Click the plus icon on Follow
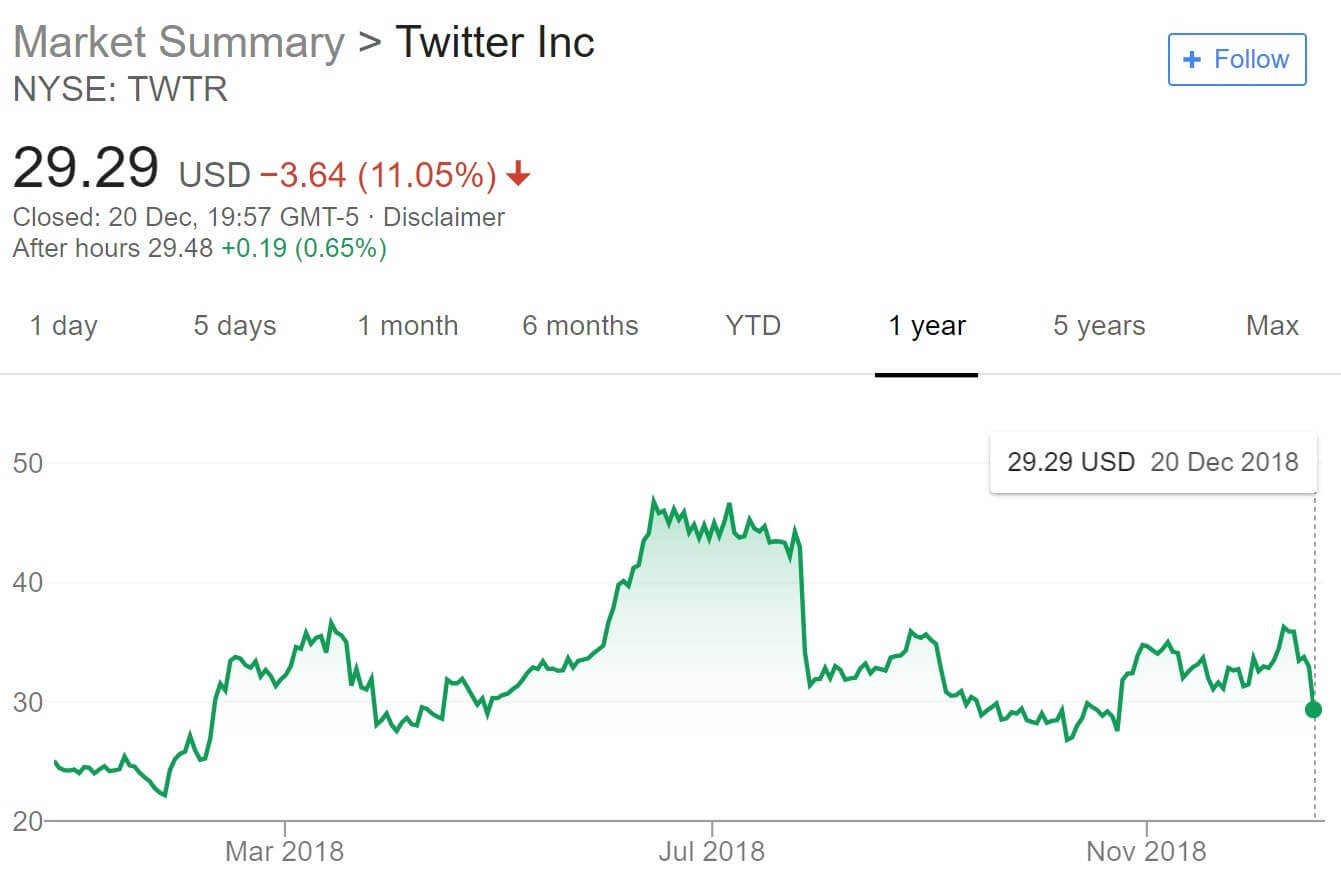 tap(1191, 59)
